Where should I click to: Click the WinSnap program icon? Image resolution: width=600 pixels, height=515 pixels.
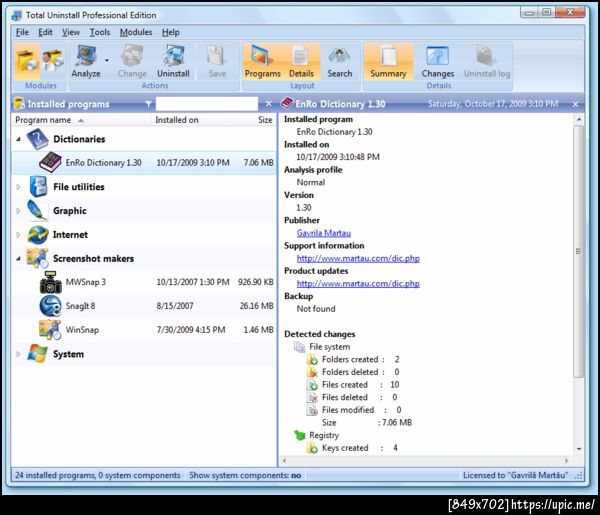click(x=50, y=329)
